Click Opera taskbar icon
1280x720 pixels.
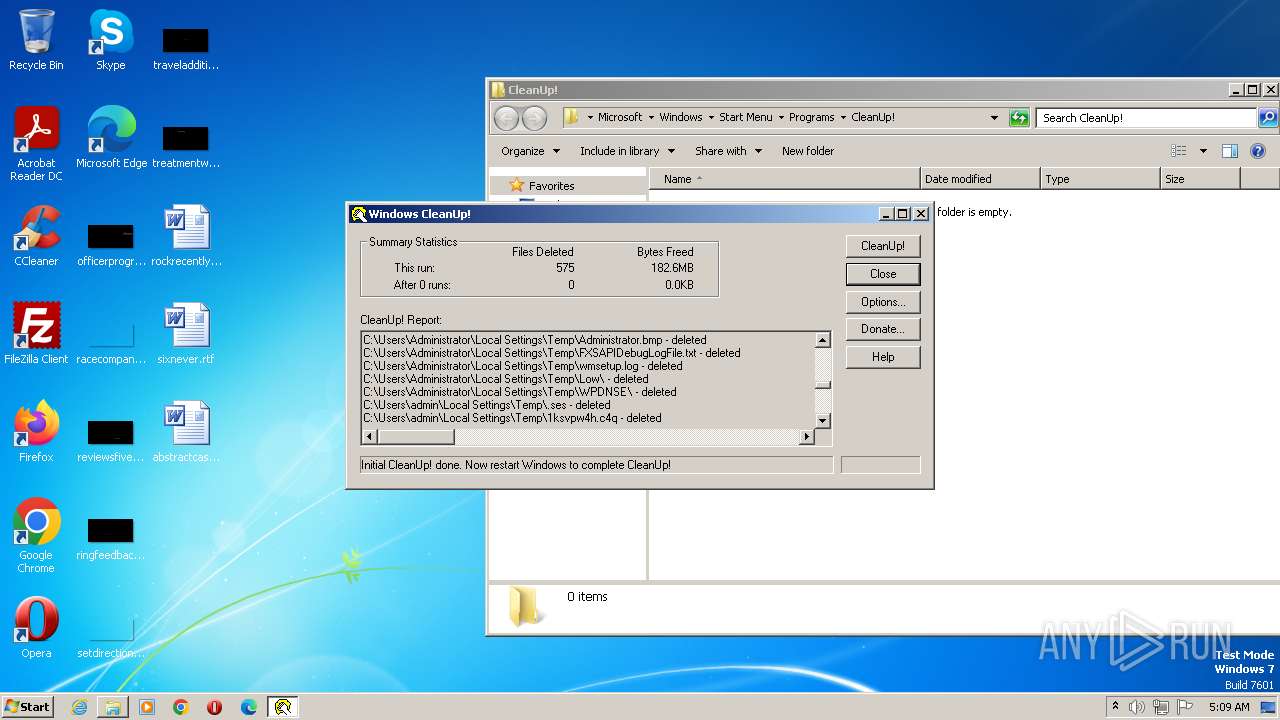(x=215, y=707)
